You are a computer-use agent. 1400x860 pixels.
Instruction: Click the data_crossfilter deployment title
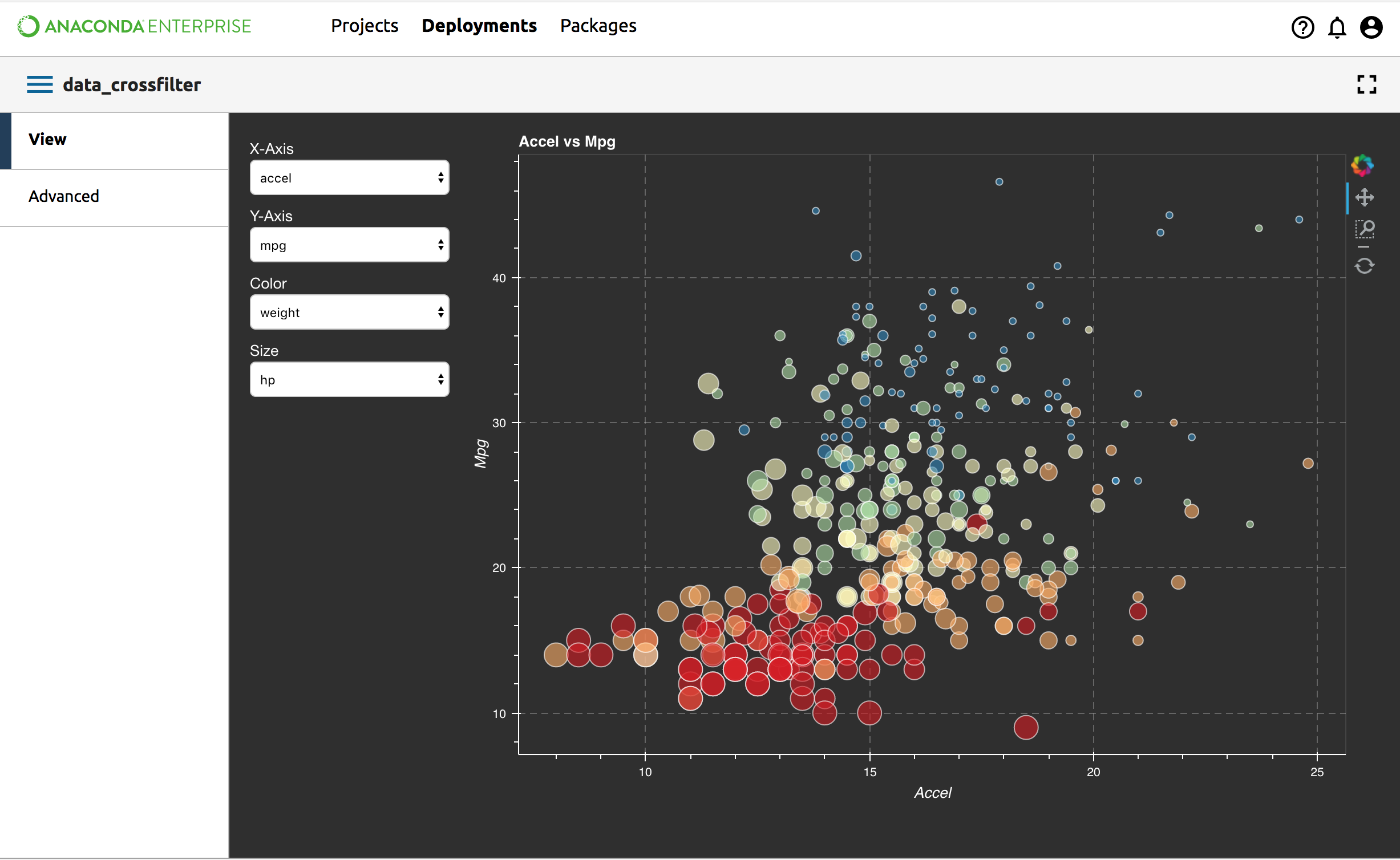pyautogui.click(x=132, y=84)
